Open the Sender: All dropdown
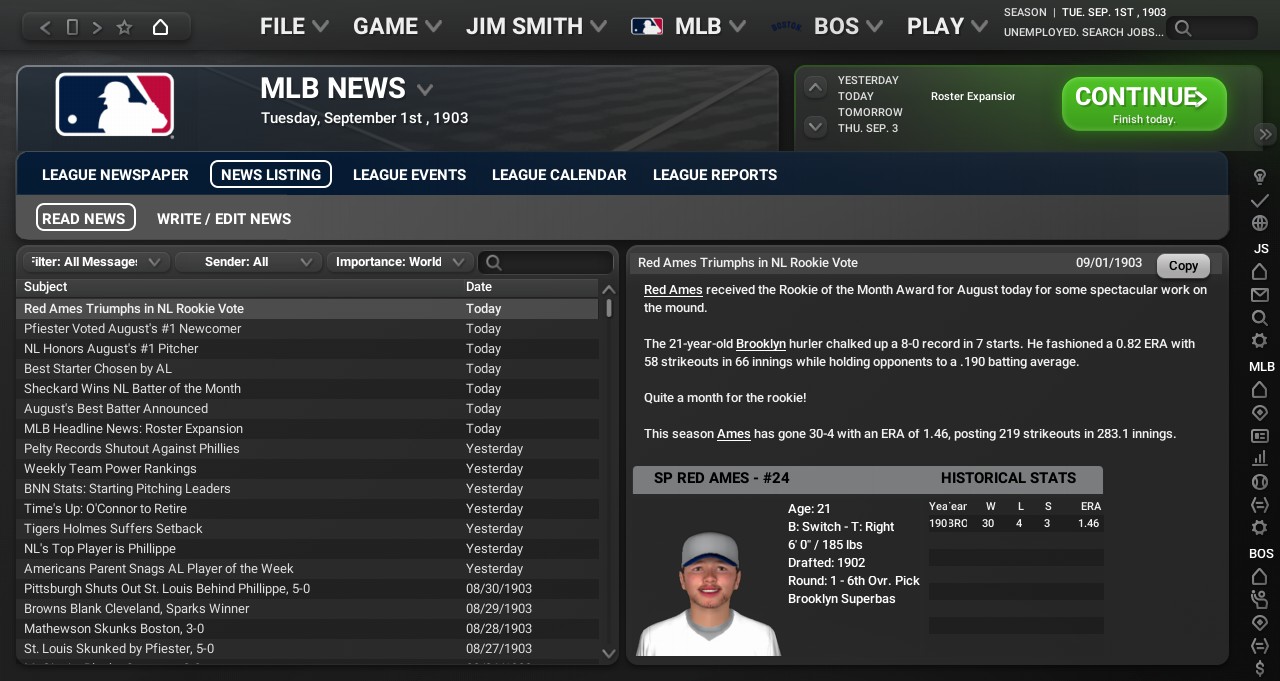1280x681 pixels. (247, 262)
